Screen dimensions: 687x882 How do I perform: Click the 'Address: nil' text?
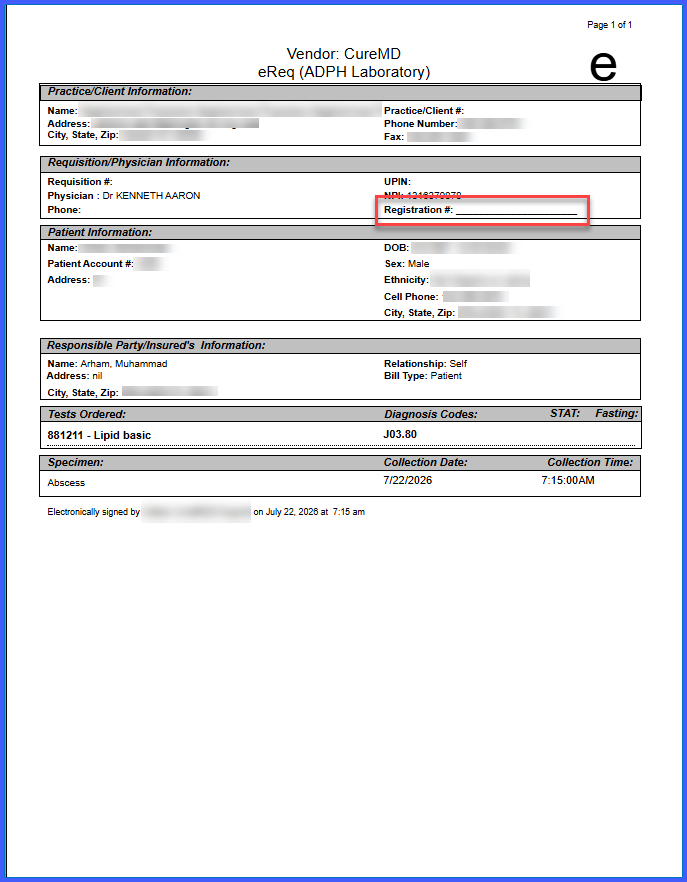(x=75, y=376)
